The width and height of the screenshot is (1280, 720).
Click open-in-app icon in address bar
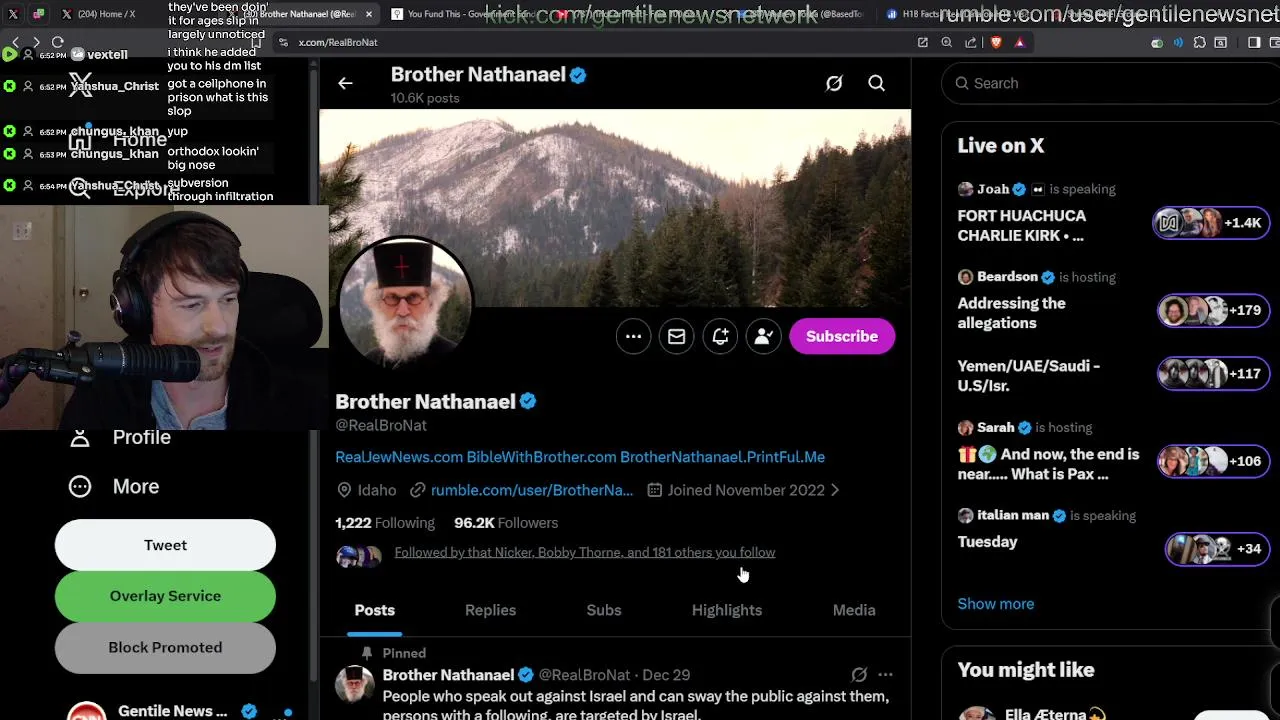[922, 43]
